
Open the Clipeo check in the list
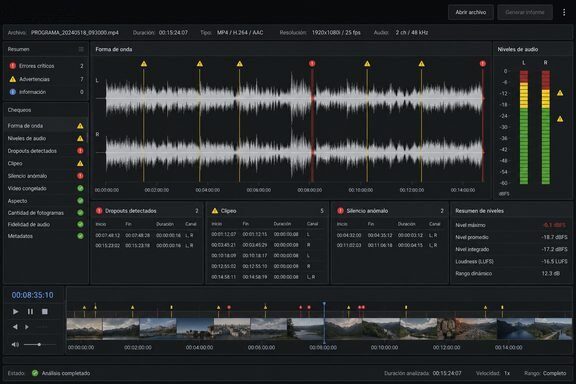[46, 163]
